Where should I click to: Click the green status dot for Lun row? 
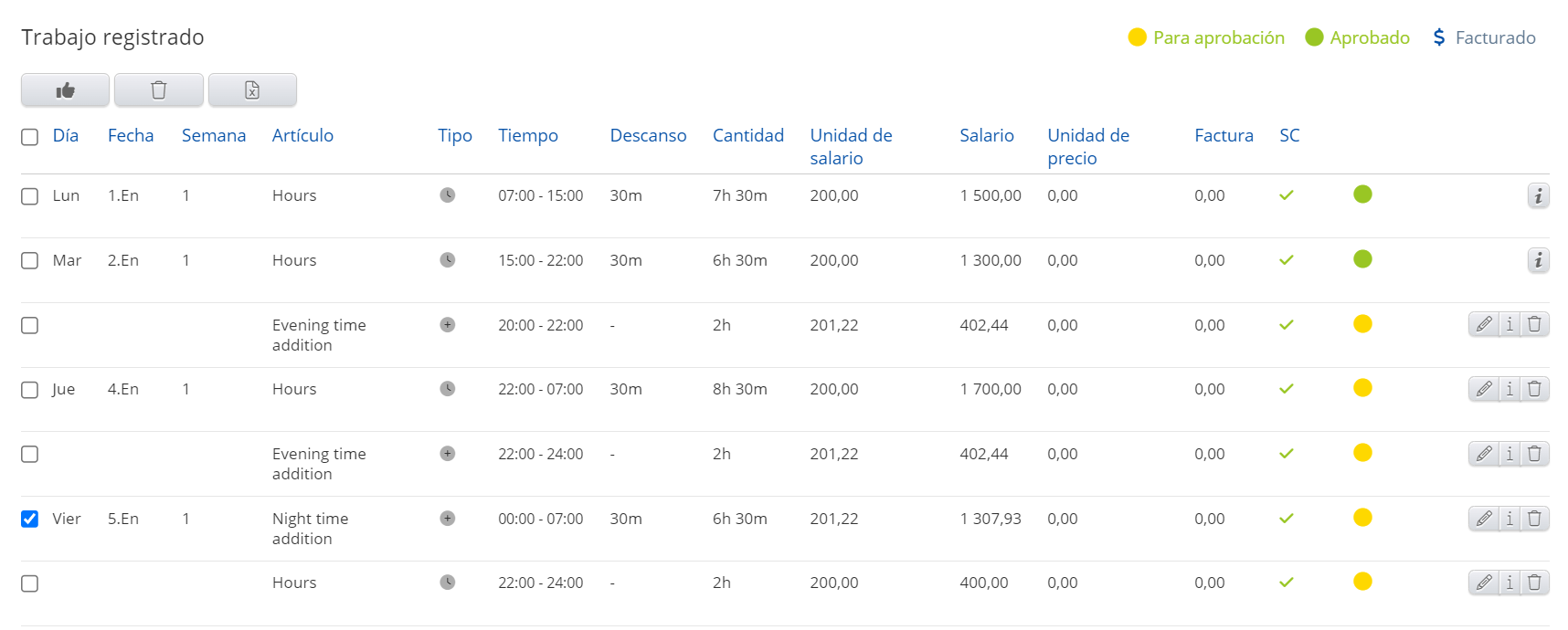[x=1362, y=194]
